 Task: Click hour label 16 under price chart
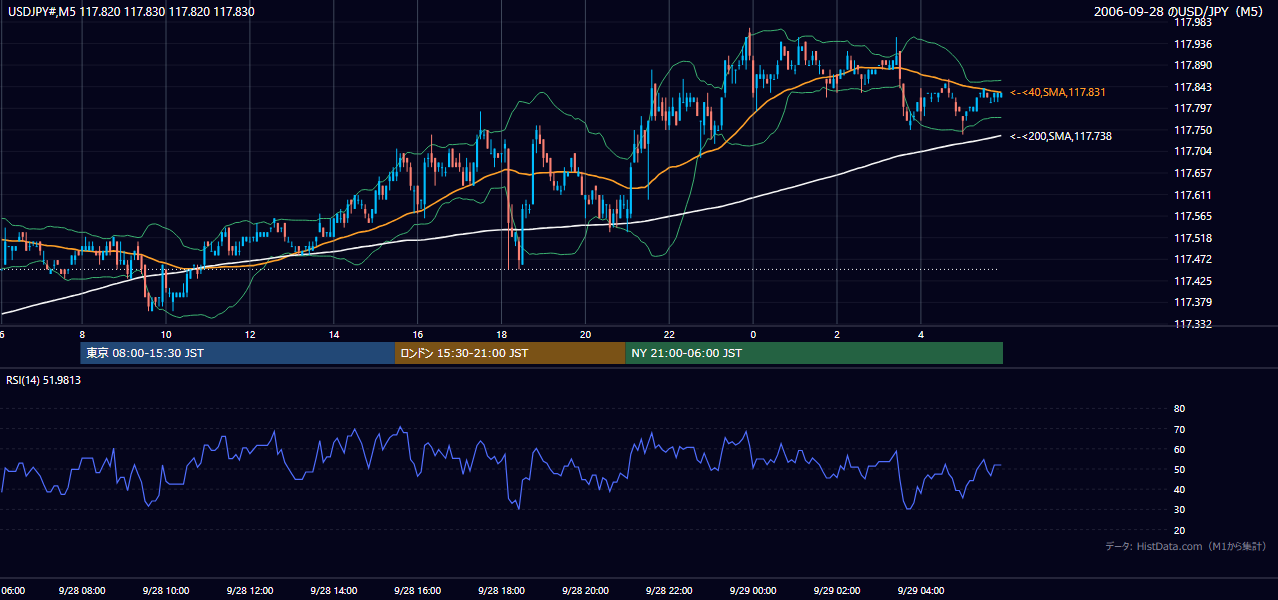pos(418,335)
